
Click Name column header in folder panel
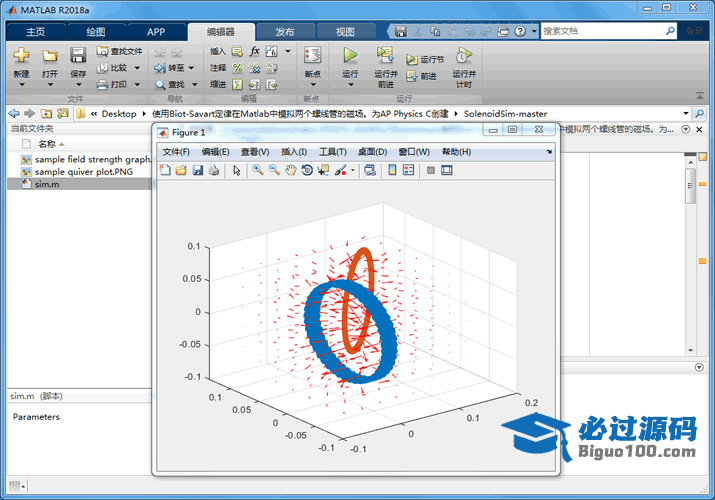47,144
